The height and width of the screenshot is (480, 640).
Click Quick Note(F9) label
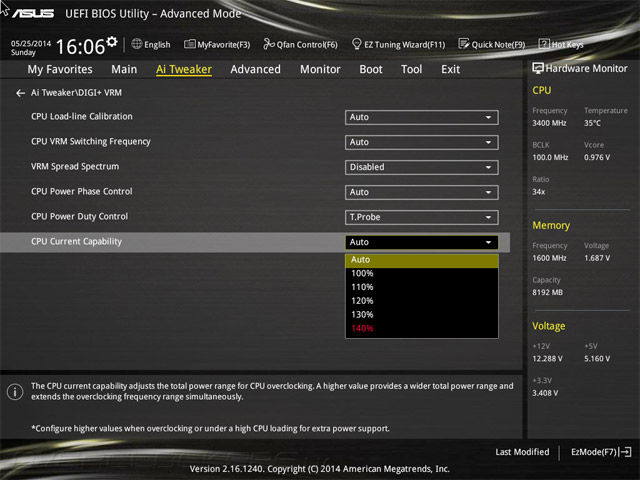(498, 44)
